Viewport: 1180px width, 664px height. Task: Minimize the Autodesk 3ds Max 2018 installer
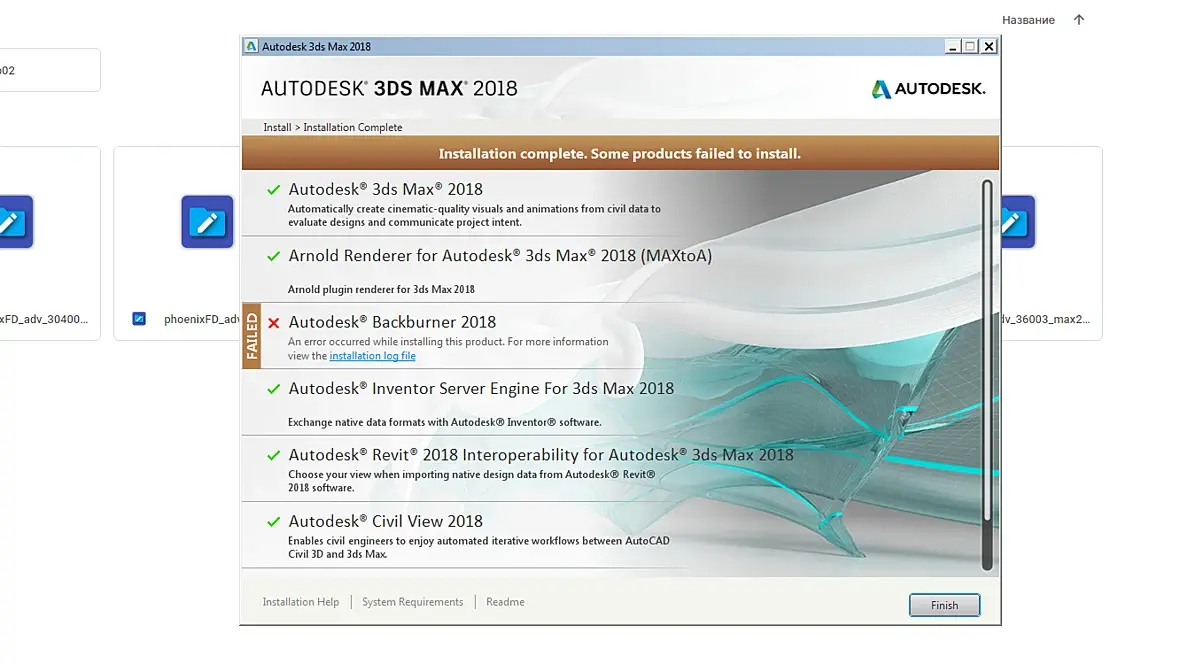click(x=953, y=47)
